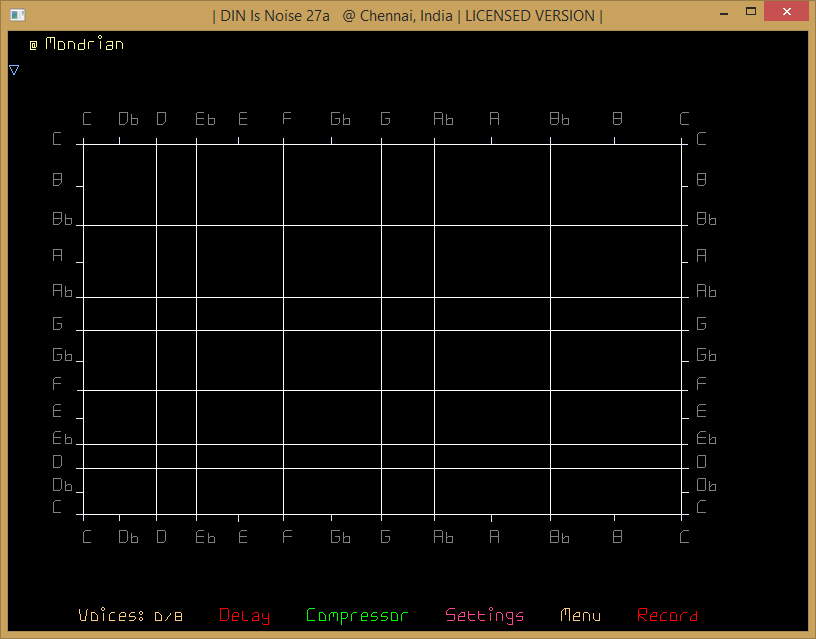Viewport: 816px width, 639px height.
Task: Open the Menu
Action: click(x=580, y=616)
